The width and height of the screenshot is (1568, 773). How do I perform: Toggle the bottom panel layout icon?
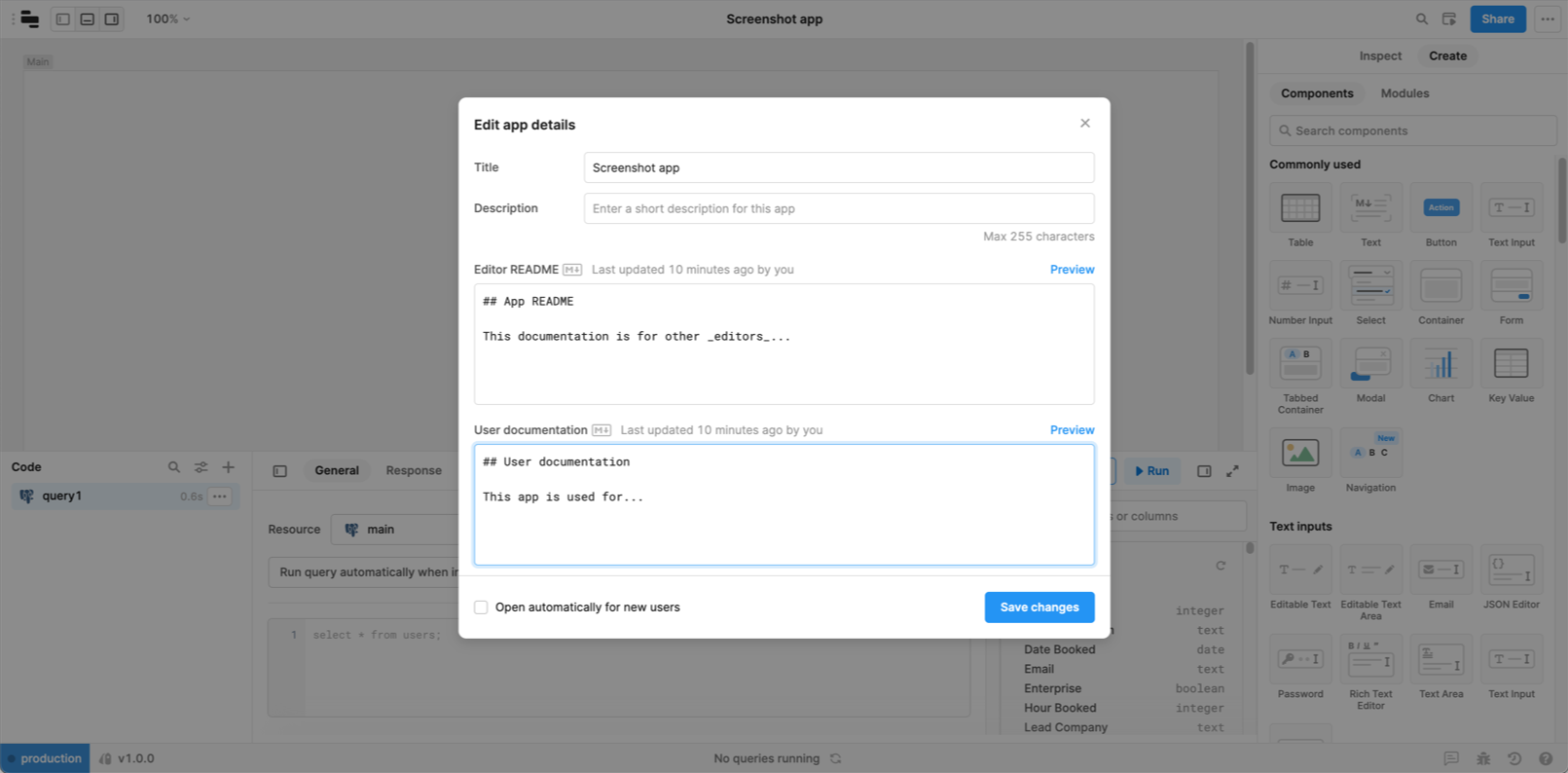pos(88,18)
